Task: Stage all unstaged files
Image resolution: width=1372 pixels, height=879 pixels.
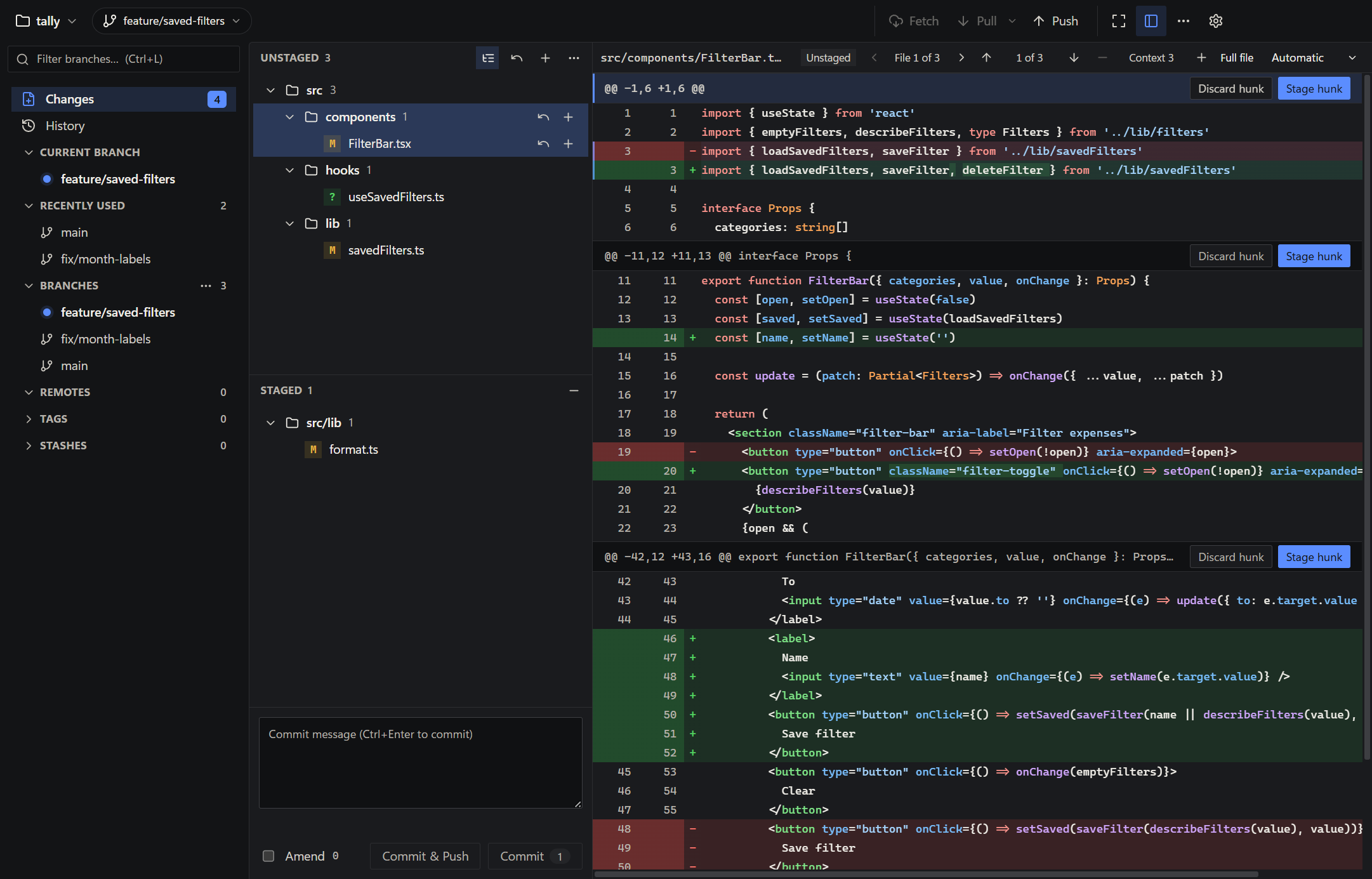Action: coord(545,58)
